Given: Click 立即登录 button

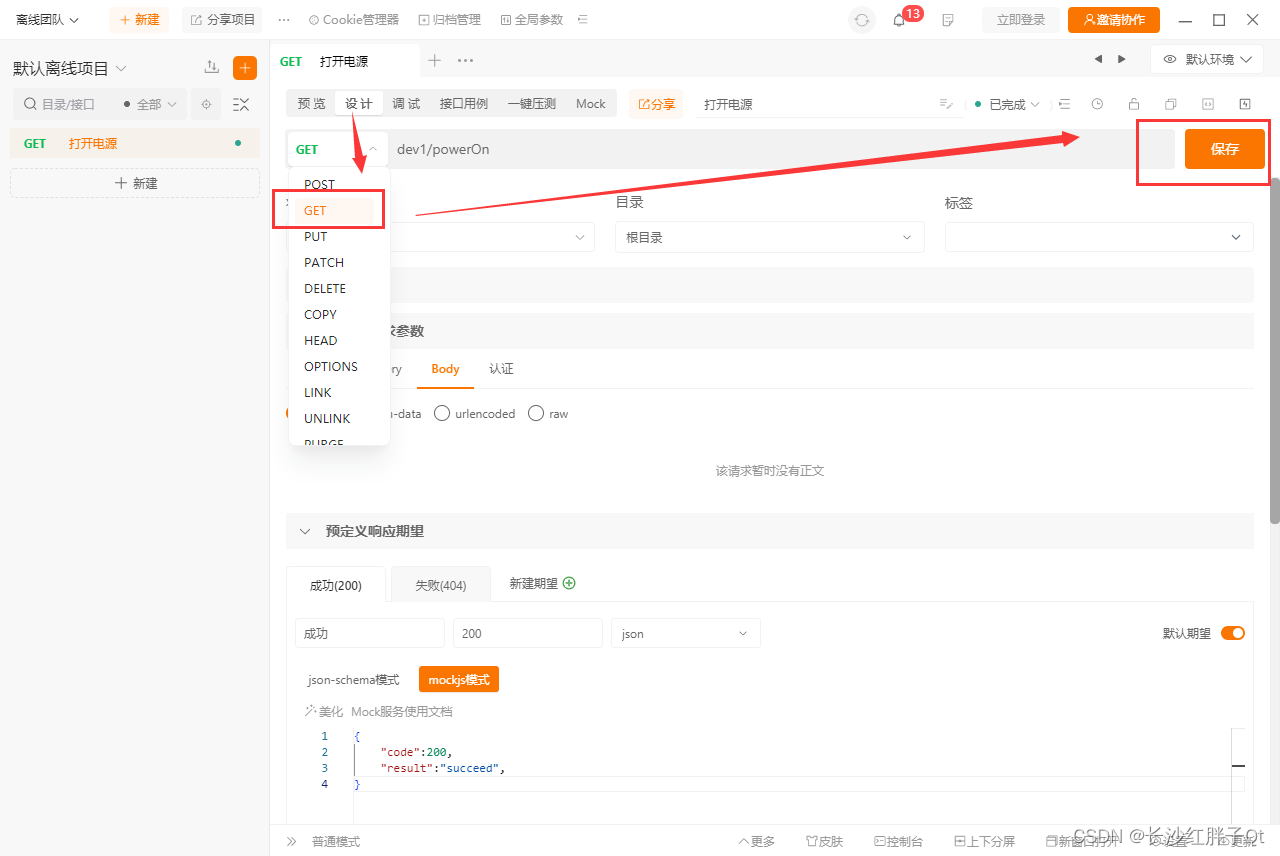Looking at the screenshot, I should pos(1020,20).
